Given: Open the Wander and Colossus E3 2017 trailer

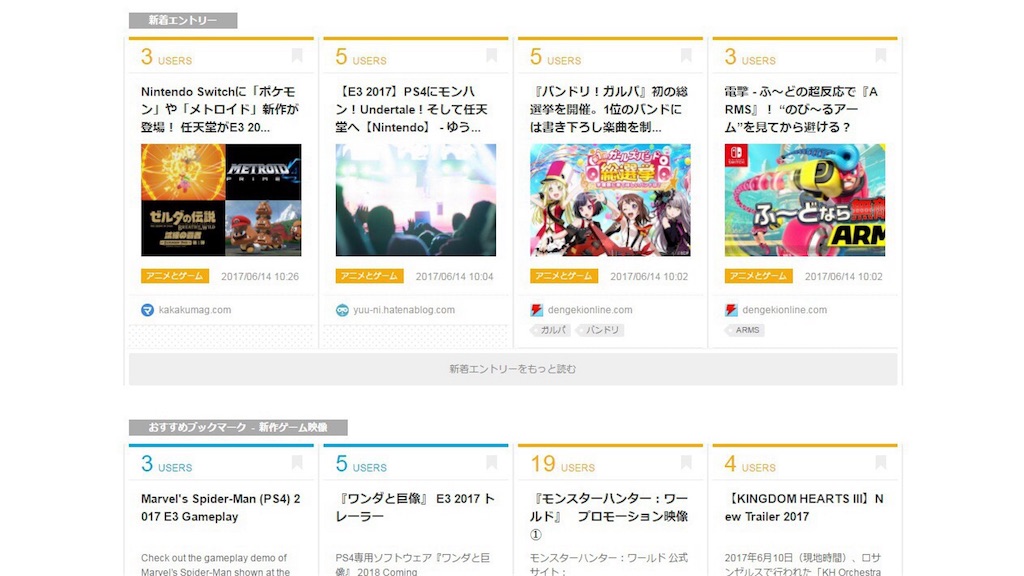Looking at the screenshot, I should 415,507.
